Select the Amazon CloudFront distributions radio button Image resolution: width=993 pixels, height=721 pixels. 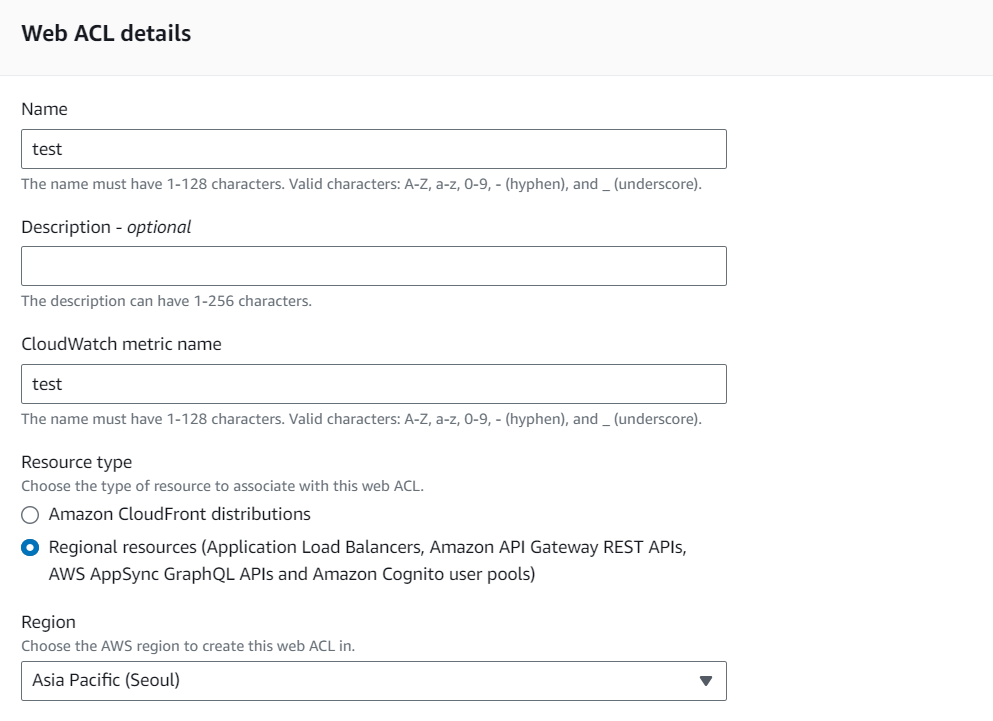click(30, 515)
